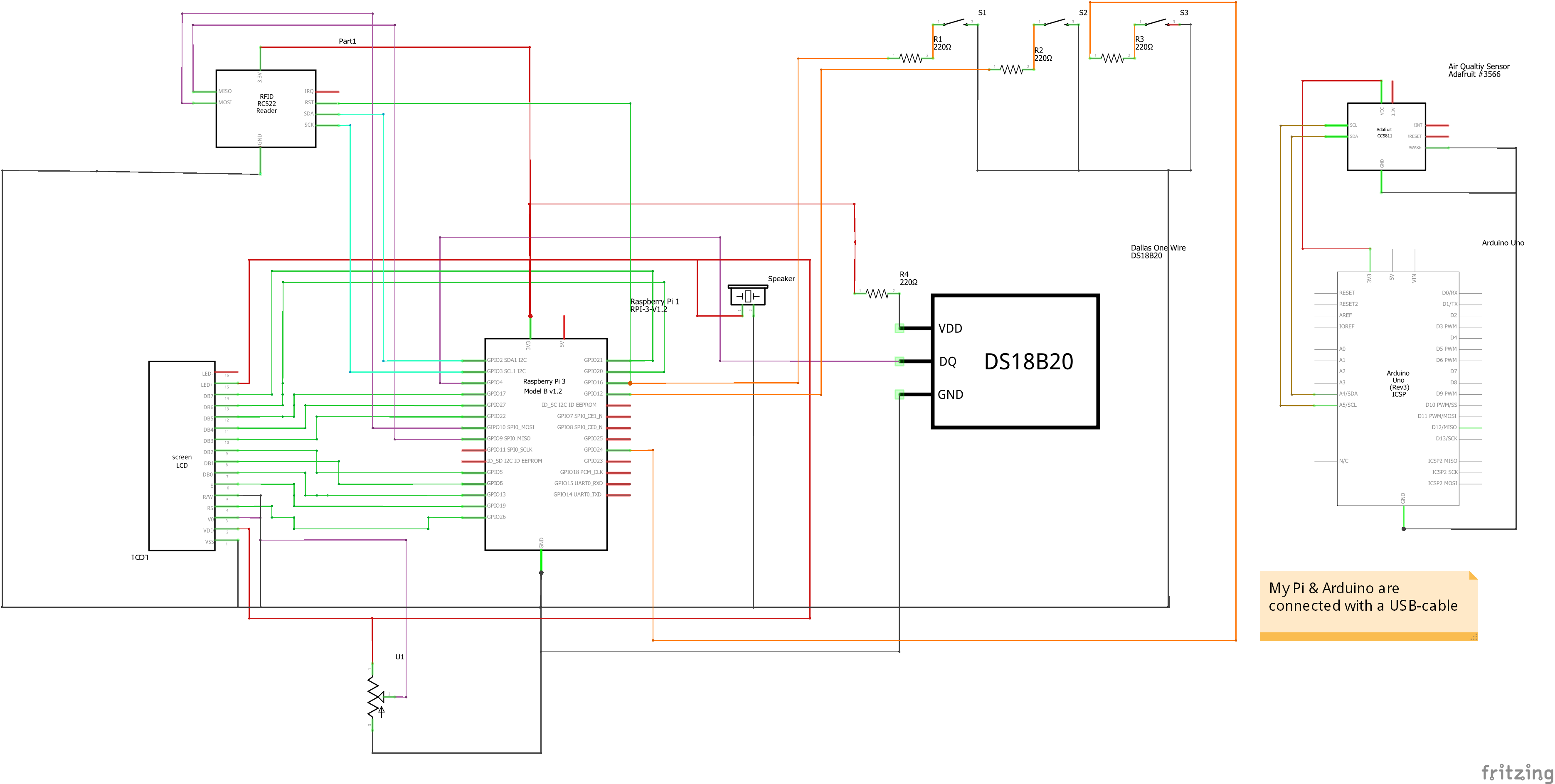Image resolution: width=1555 pixels, height=784 pixels.
Task: Click the 'A5/SCL' pin on the Arduino
Action: point(1347,405)
